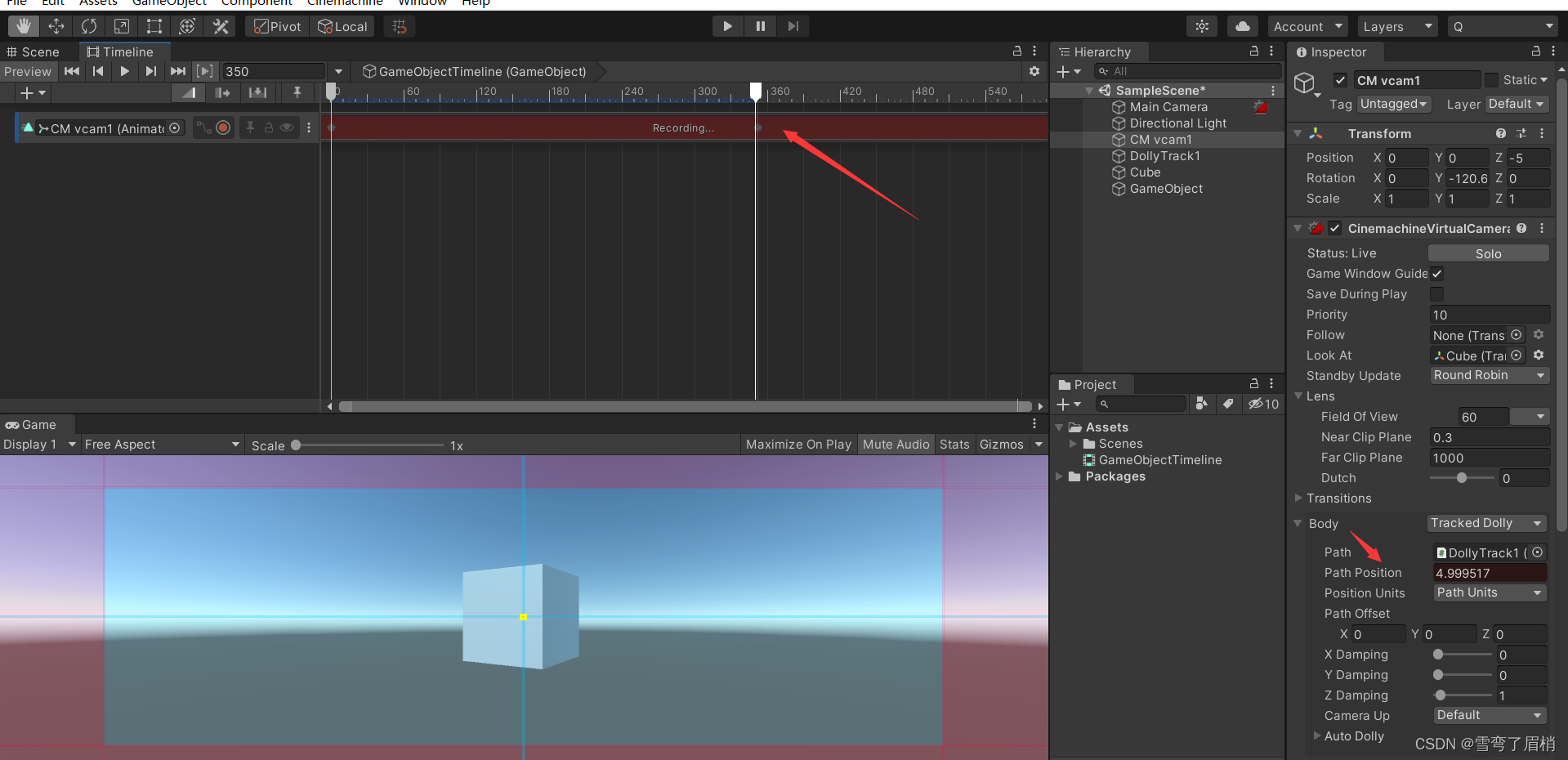Open Timeline settings gear icon

(1033, 71)
